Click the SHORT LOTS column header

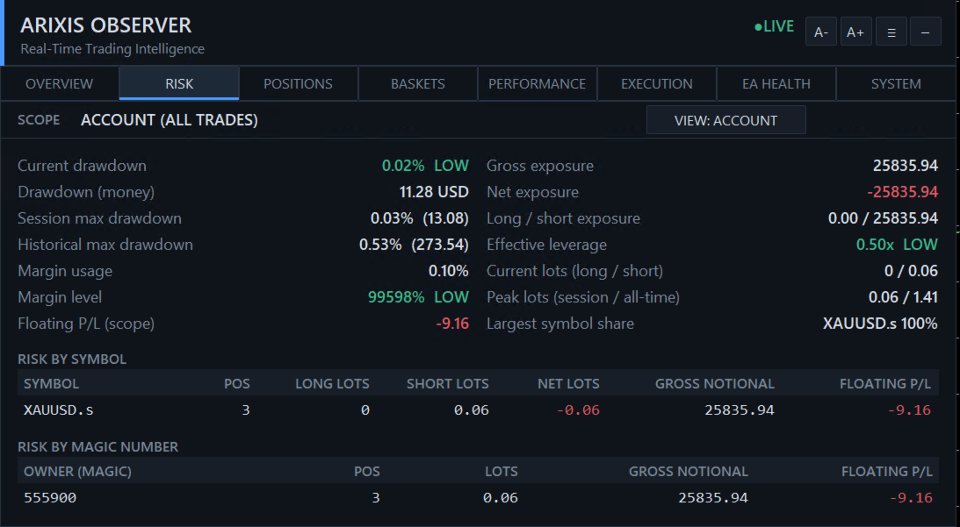(x=448, y=384)
